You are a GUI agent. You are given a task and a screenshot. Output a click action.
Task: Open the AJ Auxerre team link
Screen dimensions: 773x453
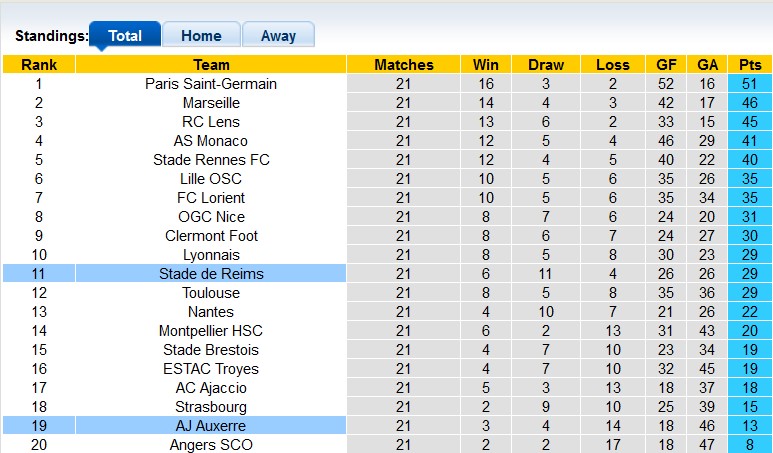211,426
